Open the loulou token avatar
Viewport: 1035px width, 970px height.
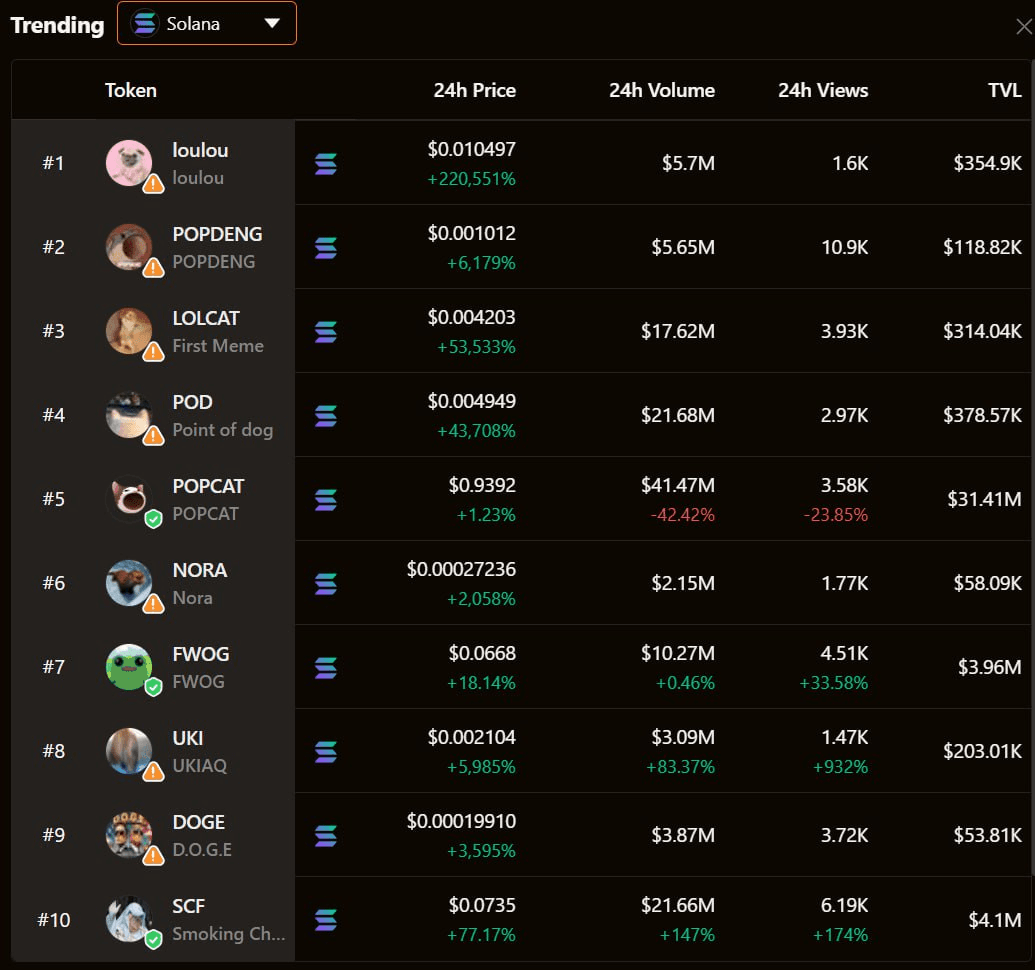(x=129, y=163)
